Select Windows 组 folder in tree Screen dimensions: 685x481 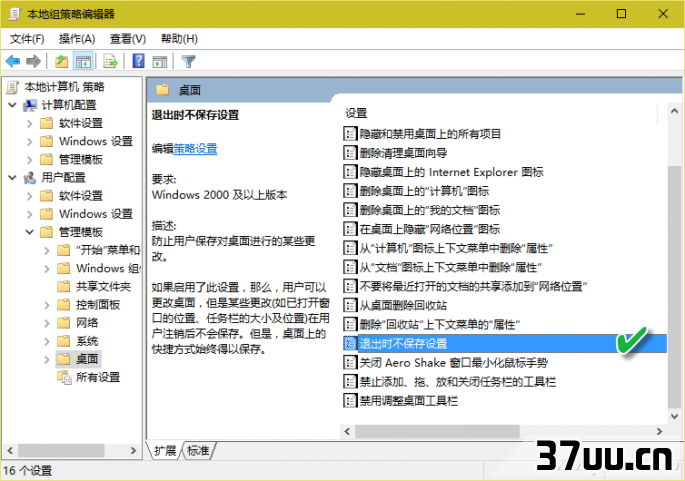(107, 268)
